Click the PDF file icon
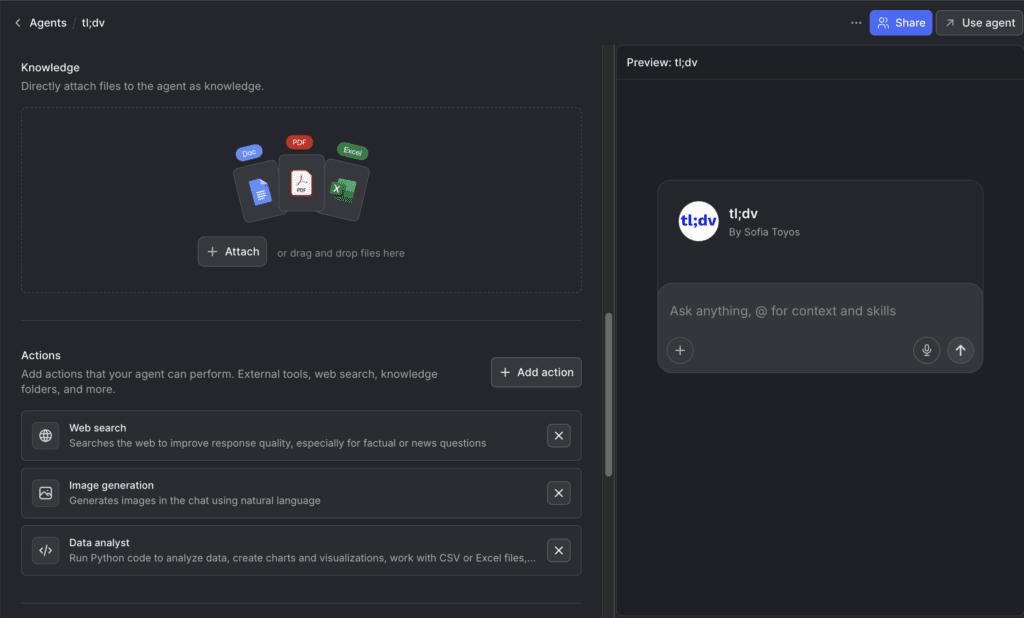 click(x=301, y=183)
